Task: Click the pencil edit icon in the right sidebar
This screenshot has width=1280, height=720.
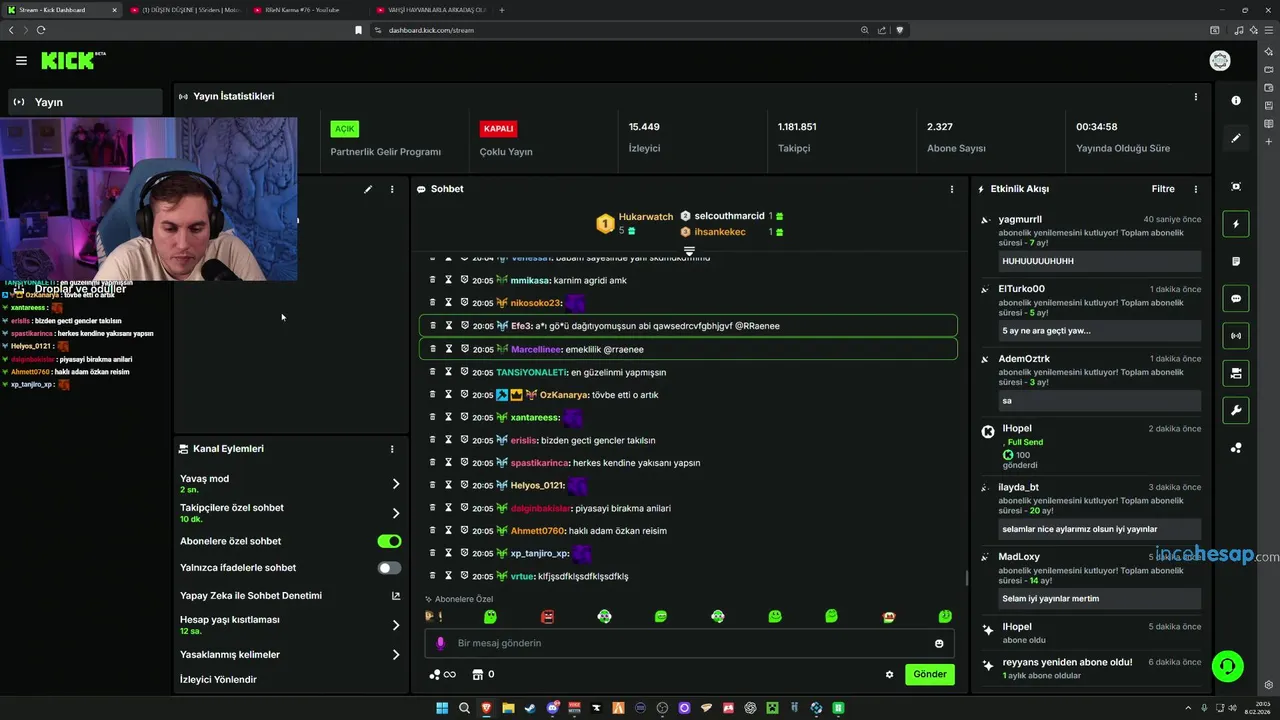Action: [1236, 138]
